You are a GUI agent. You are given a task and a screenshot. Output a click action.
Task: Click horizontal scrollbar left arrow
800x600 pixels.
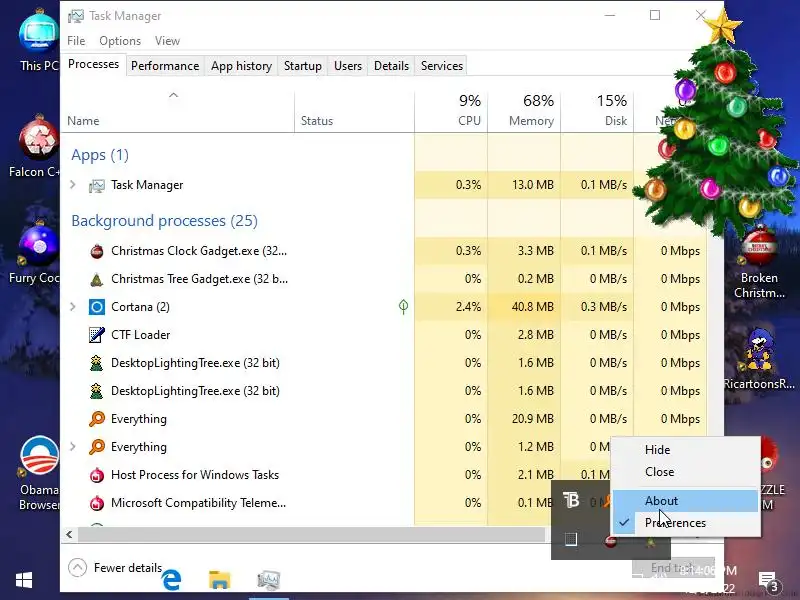[x=69, y=534]
